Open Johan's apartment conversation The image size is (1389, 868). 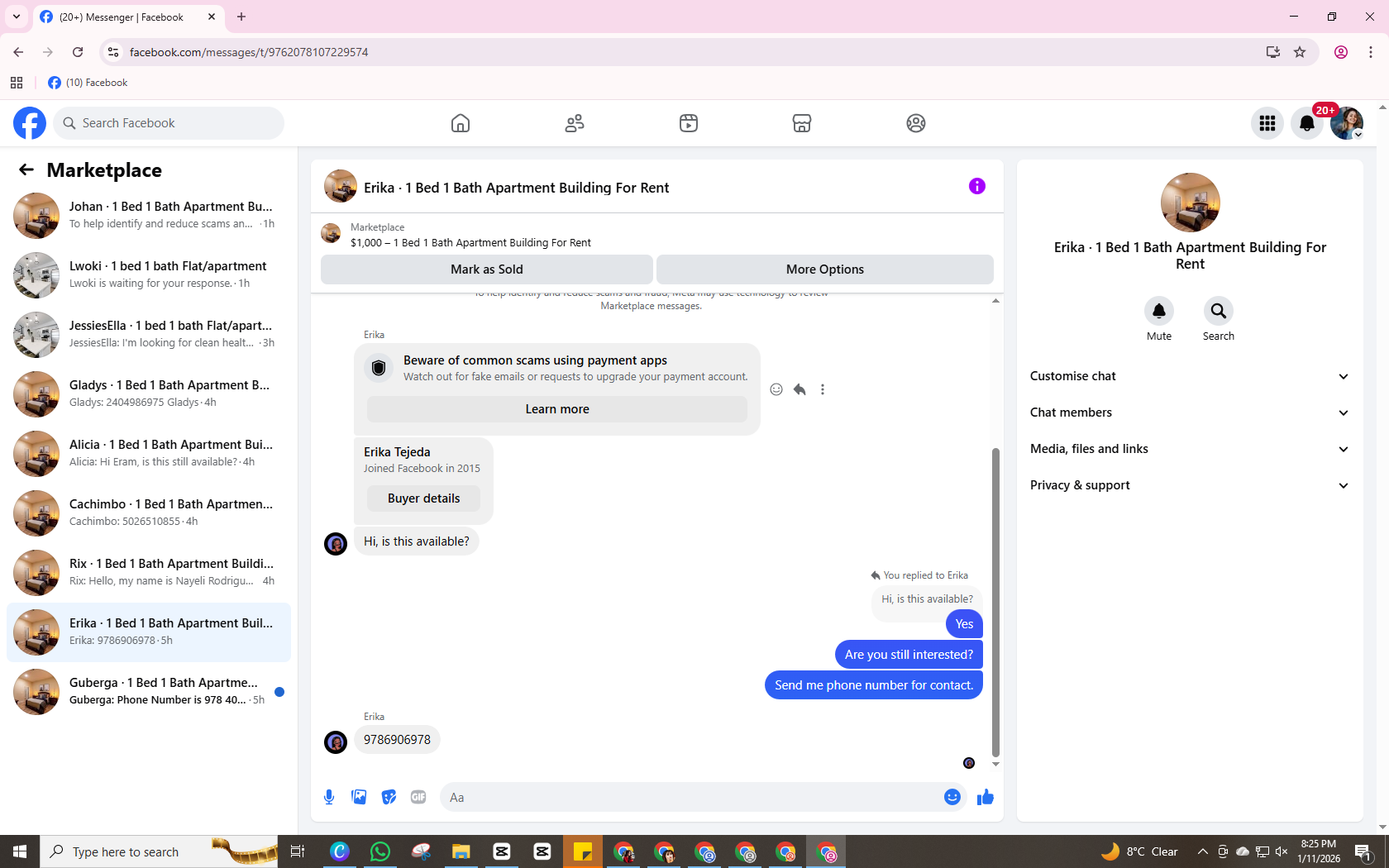click(149, 216)
